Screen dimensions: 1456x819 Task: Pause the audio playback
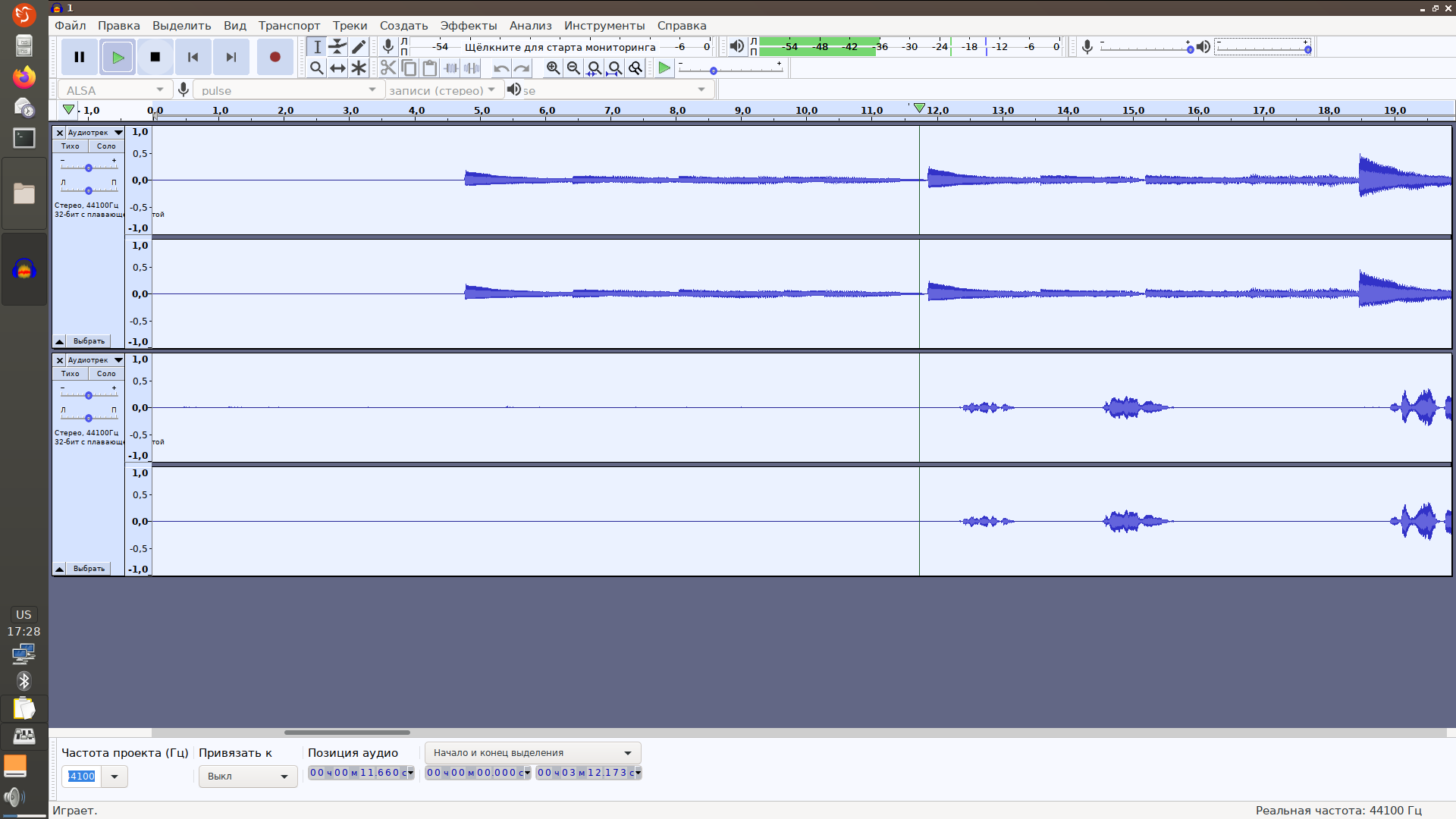coord(79,57)
